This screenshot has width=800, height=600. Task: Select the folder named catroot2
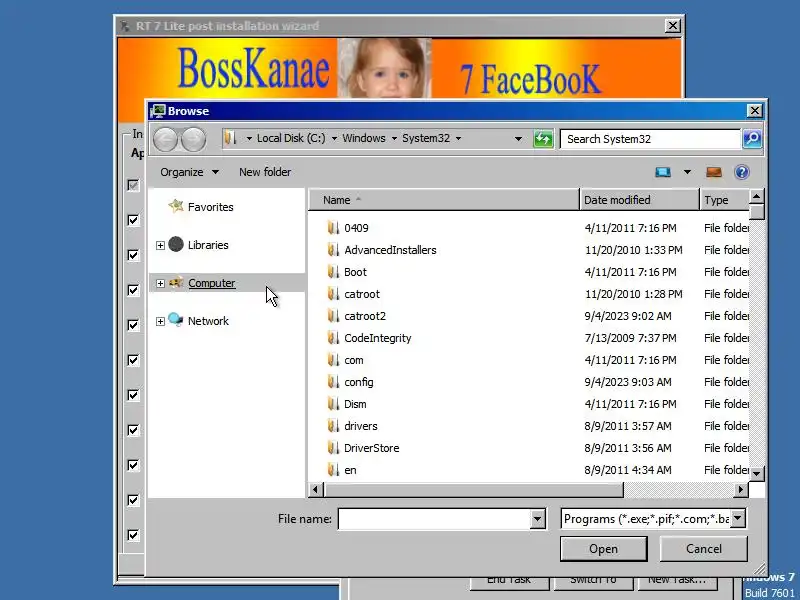pyautogui.click(x=365, y=316)
